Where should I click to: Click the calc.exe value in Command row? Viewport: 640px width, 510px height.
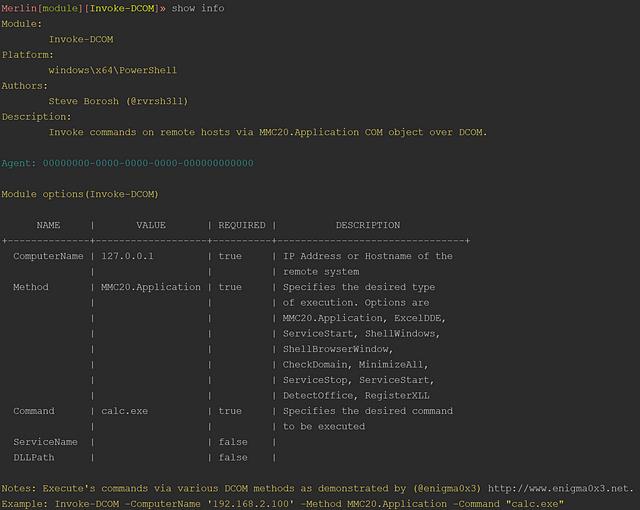[124, 411]
